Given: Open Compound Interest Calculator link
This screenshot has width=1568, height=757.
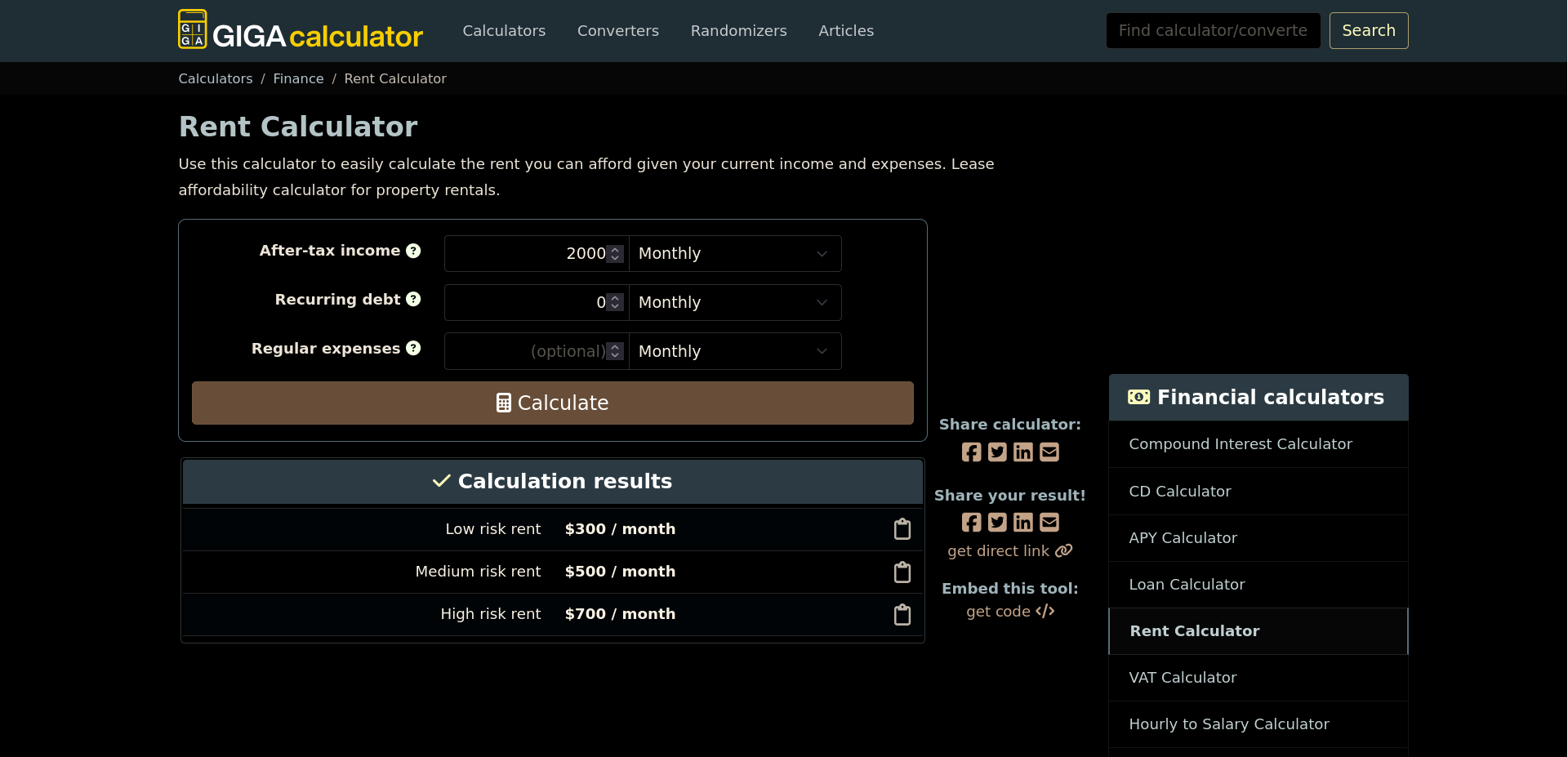Looking at the screenshot, I should (1258, 444).
